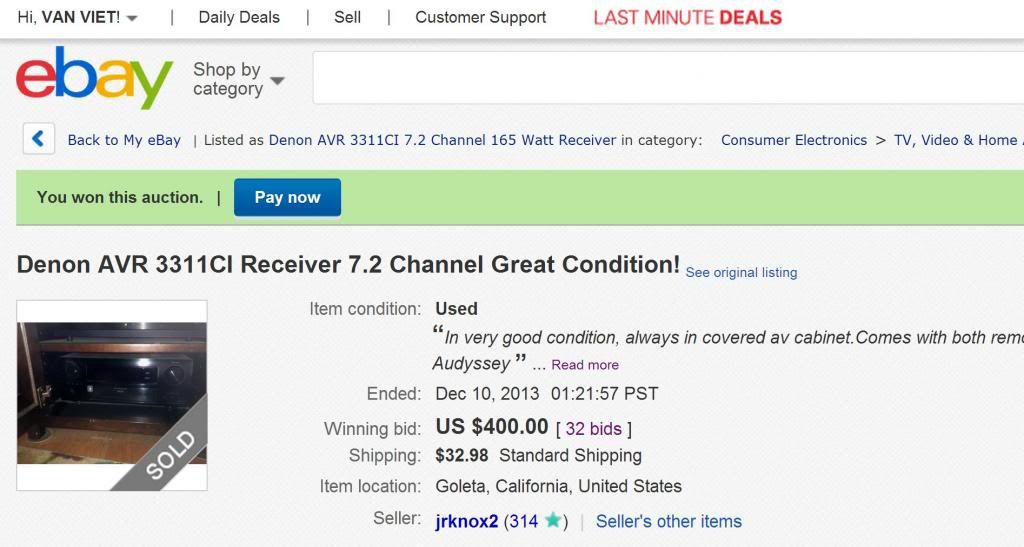This screenshot has width=1024, height=547.
Task: Click inside the eBay search field
Action: pyautogui.click(x=668, y=78)
